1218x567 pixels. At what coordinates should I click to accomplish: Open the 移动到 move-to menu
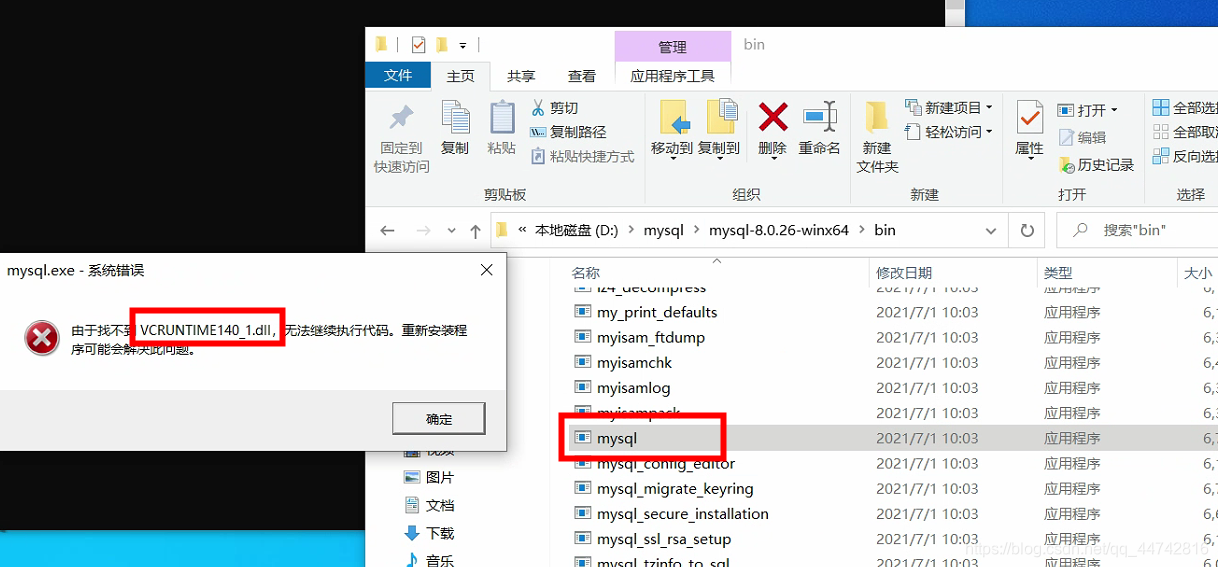pos(672,128)
